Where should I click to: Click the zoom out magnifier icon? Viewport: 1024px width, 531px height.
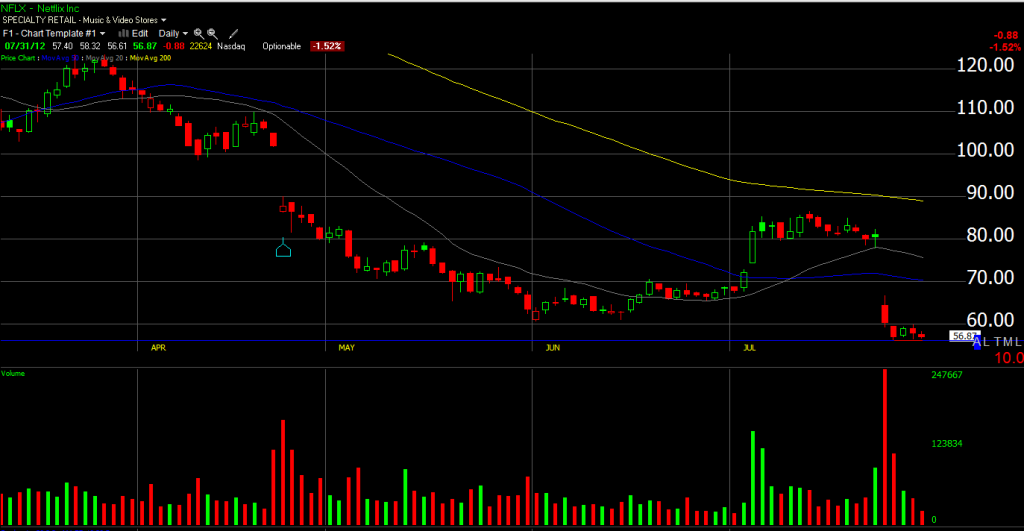point(212,33)
